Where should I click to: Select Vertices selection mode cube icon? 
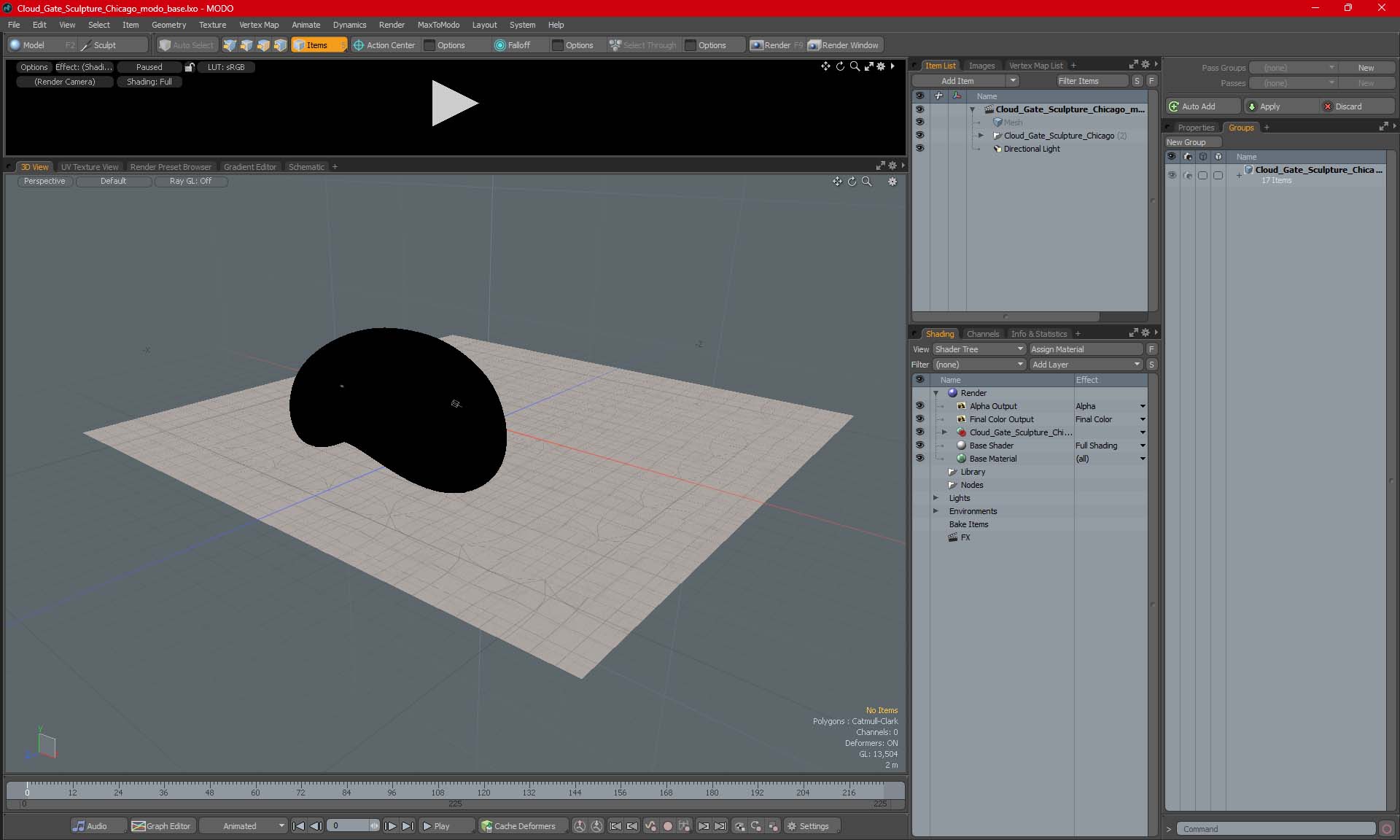230,45
